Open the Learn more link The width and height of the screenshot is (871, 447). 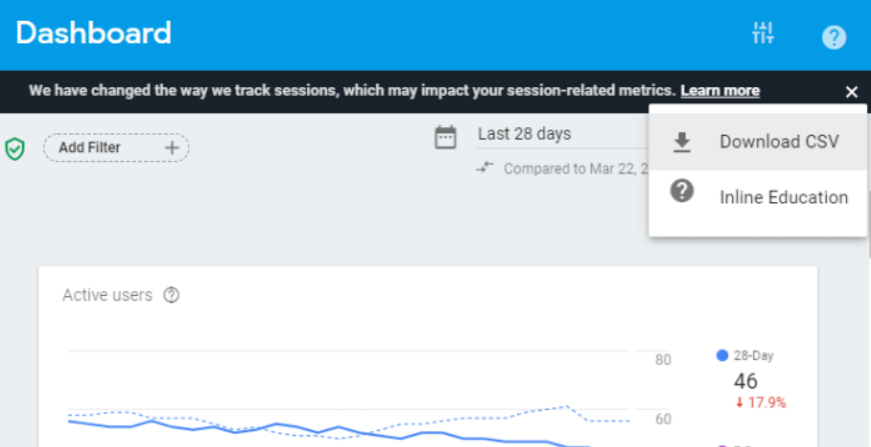[x=720, y=91]
